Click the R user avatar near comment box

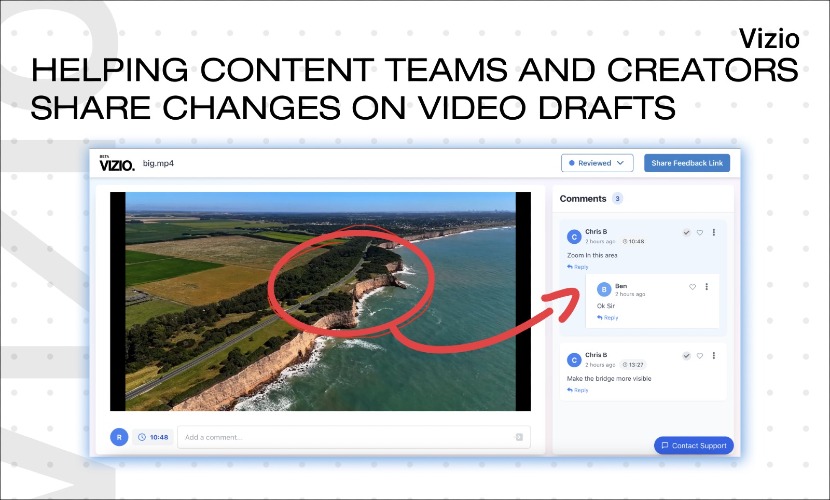pyautogui.click(x=119, y=437)
